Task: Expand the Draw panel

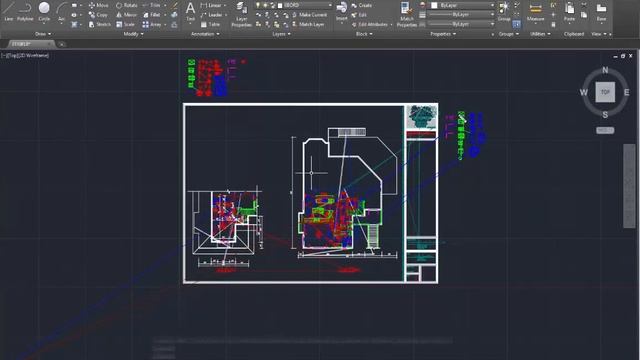Action: [43, 34]
